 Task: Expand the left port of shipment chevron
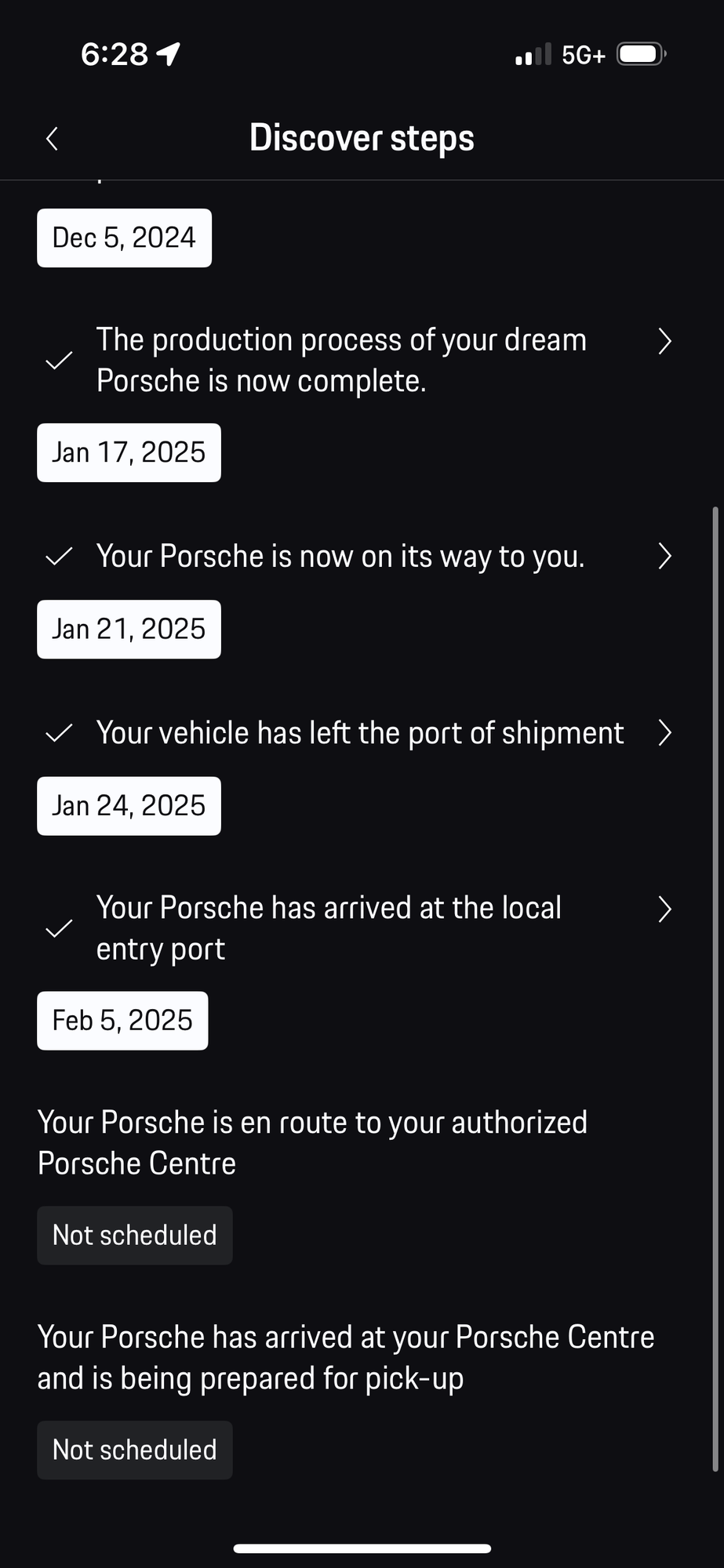point(664,732)
